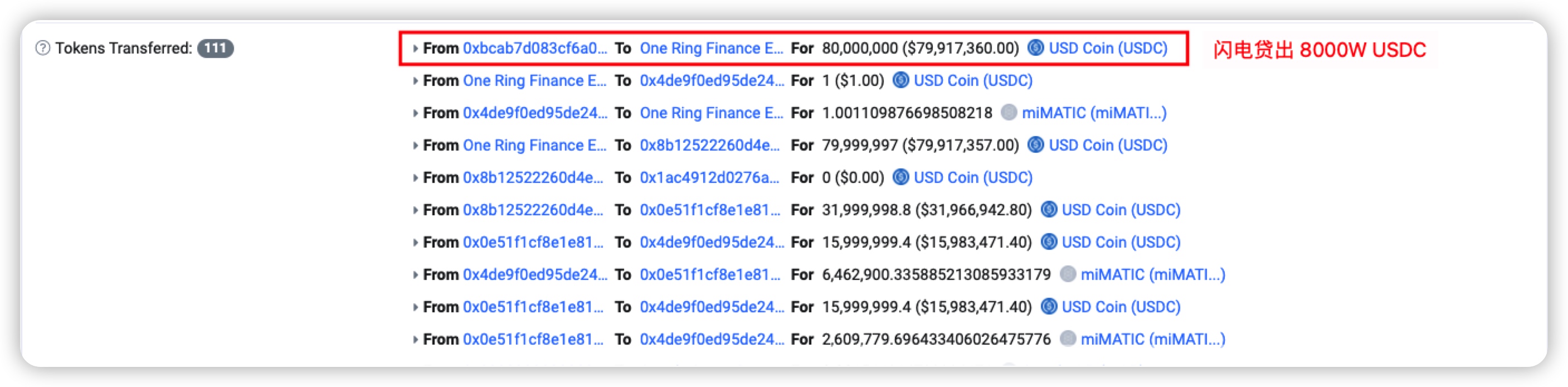1568x387 pixels.
Task: Click the miMATIC token icon in the 2,609,779.69 row
Action: point(1068,338)
